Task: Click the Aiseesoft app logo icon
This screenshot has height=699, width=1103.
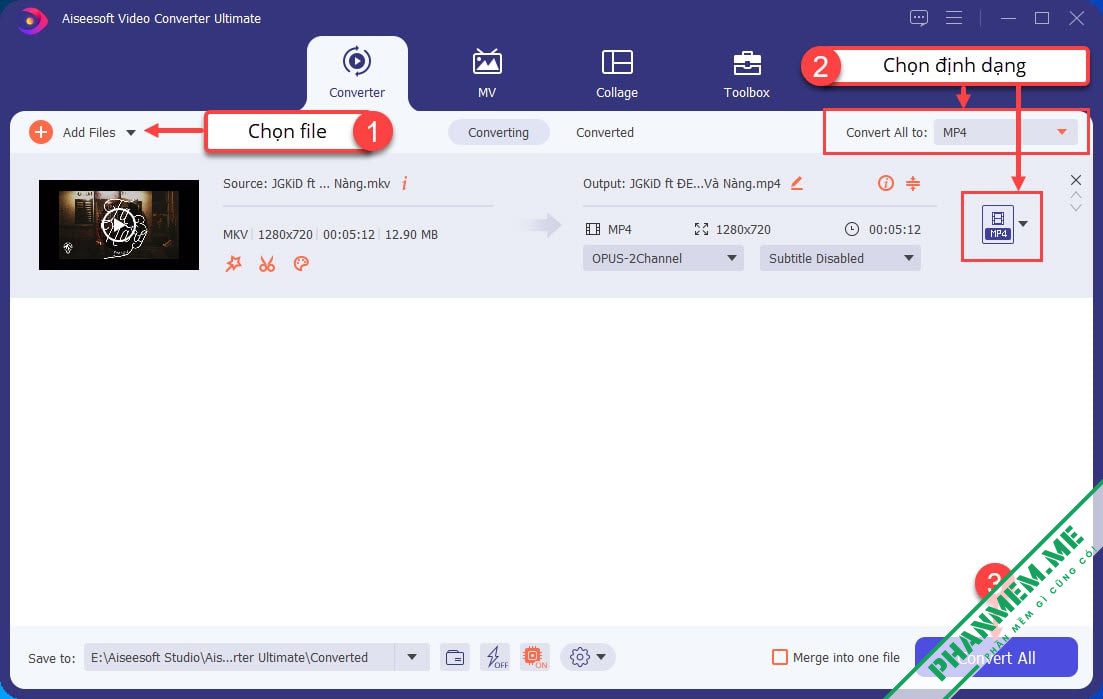Action: coord(32,19)
